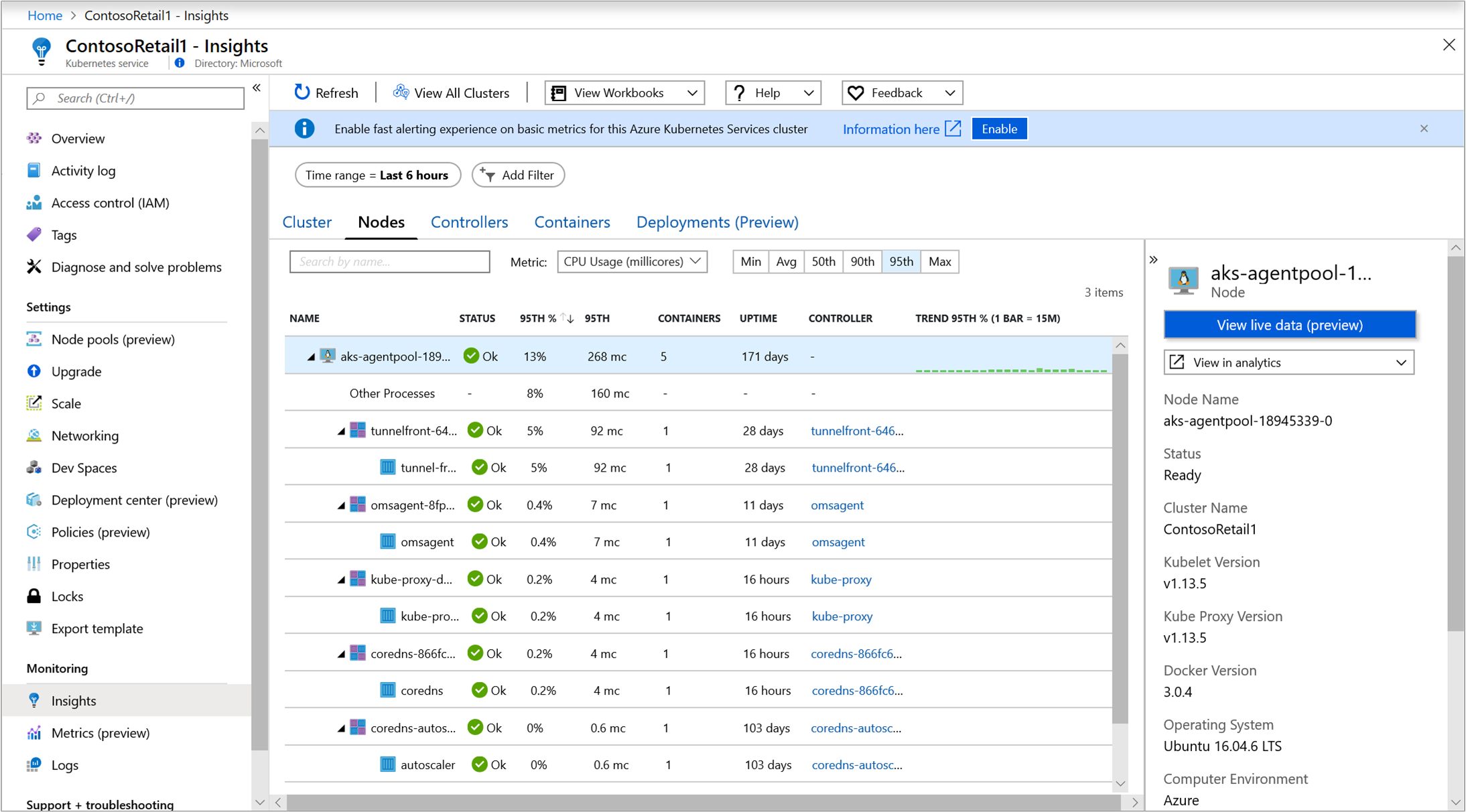Image resolution: width=1466 pixels, height=812 pixels.
Task: Click the Enable button in banner
Action: (999, 129)
